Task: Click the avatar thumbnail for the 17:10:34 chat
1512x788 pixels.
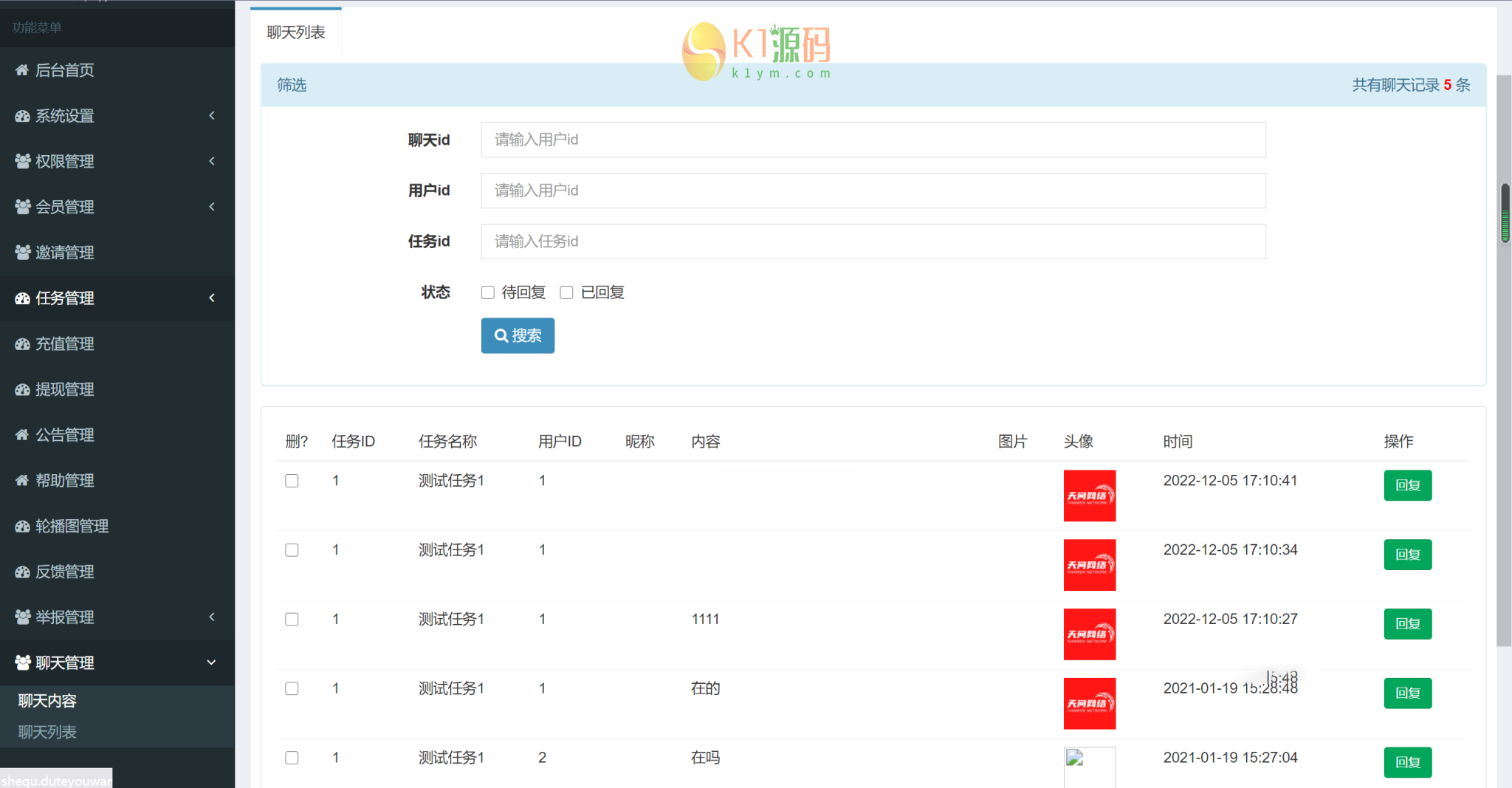Action: [1089, 565]
